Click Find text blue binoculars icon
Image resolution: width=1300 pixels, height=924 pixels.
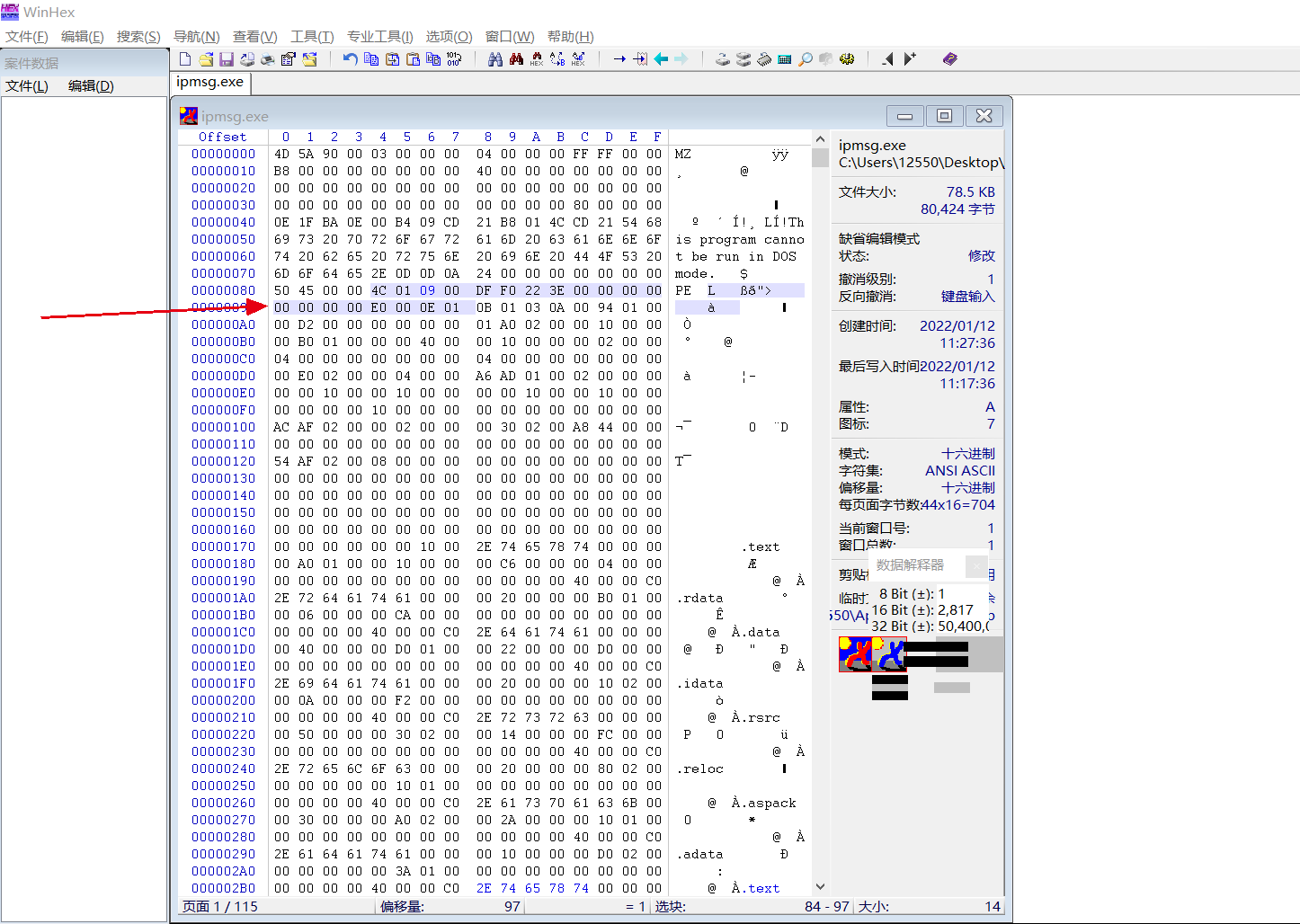495,59
